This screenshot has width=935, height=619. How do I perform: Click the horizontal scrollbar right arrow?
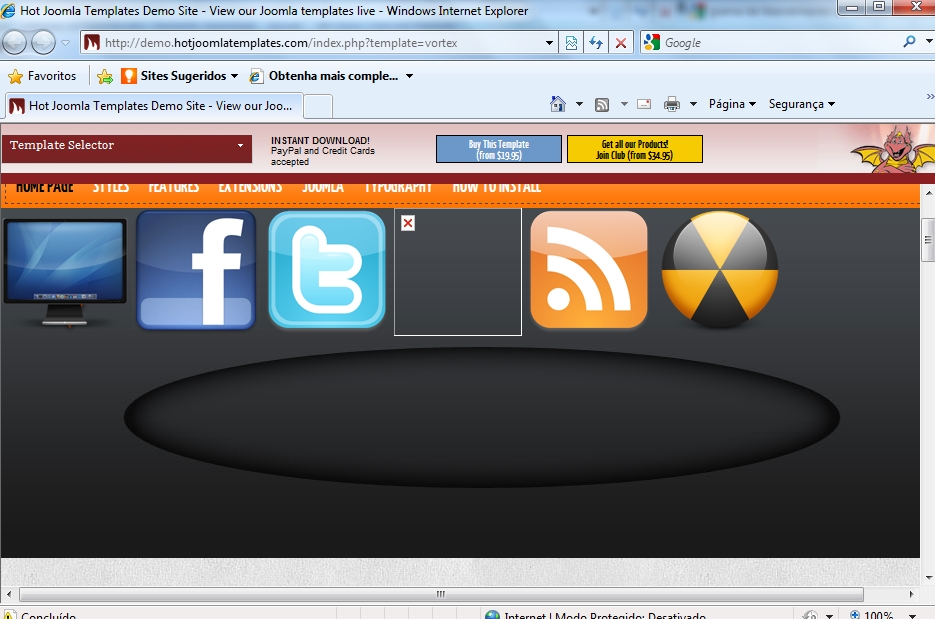pos(912,594)
